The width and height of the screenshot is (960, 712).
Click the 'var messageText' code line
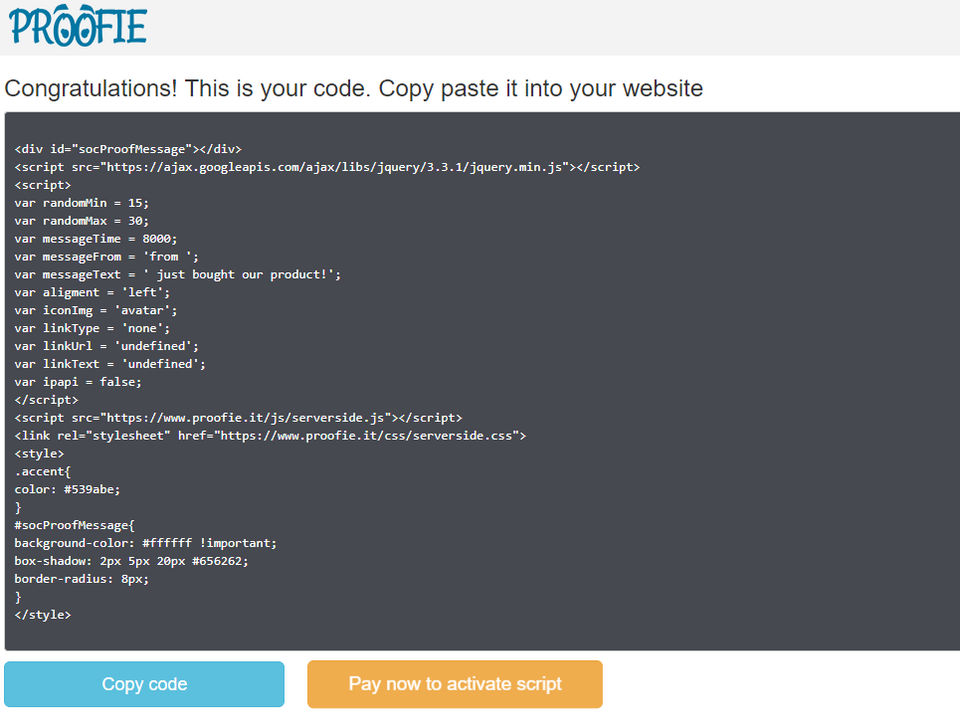178,274
